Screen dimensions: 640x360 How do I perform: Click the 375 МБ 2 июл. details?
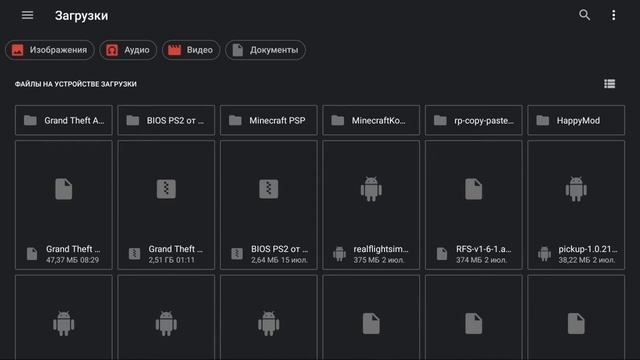coord(379,260)
